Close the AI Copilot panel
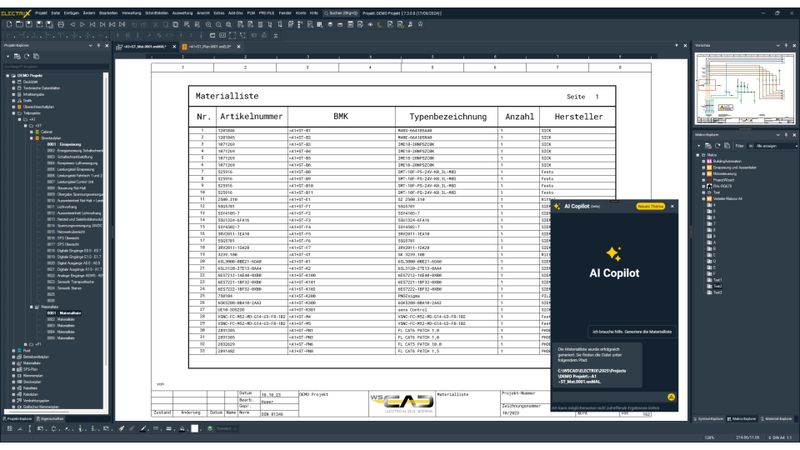The width and height of the screenshot is (800, 450). [x=672, y=206]
